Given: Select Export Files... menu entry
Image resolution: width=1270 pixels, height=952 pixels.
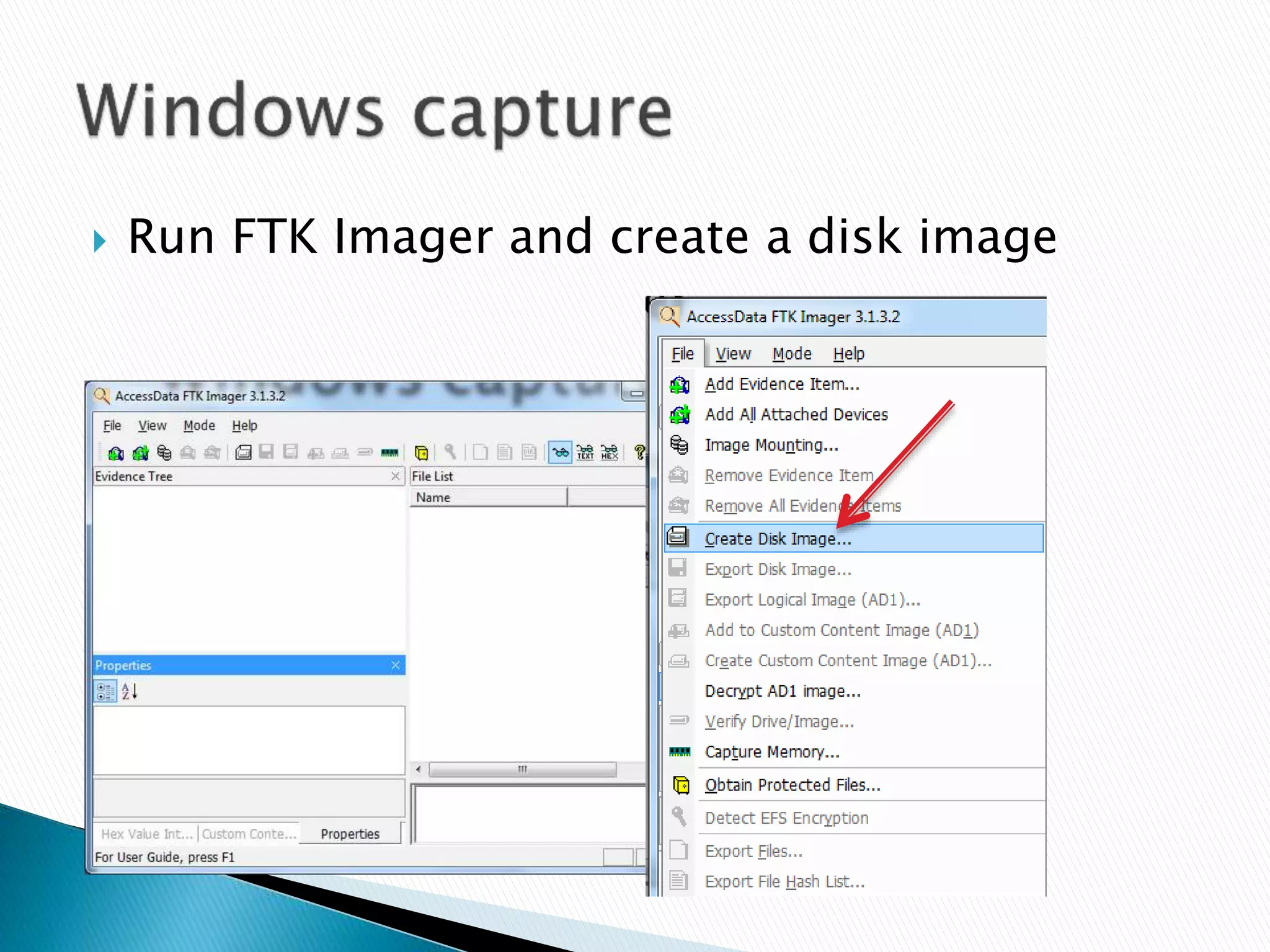Looking at the screenshot, I should [x=855, y=851].
